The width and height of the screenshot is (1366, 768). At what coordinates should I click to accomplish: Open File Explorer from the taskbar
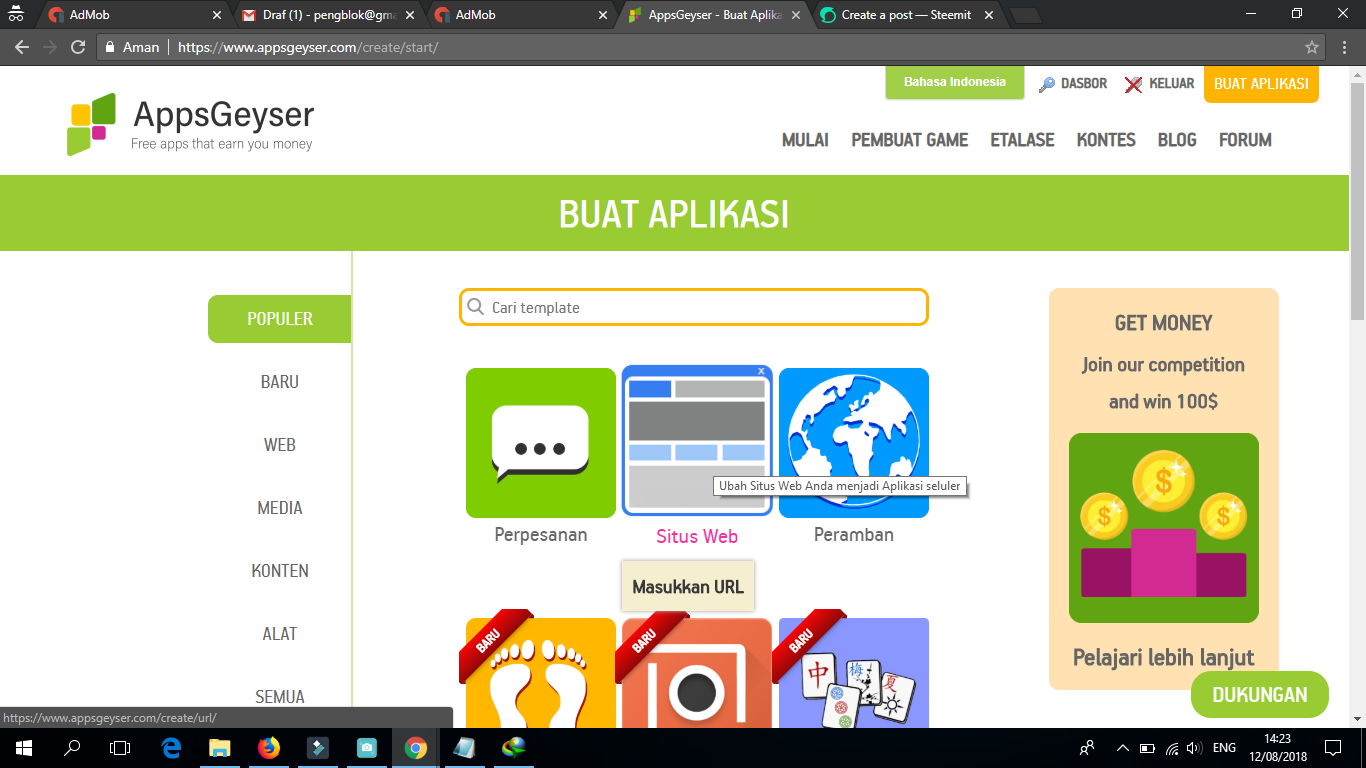220,747
